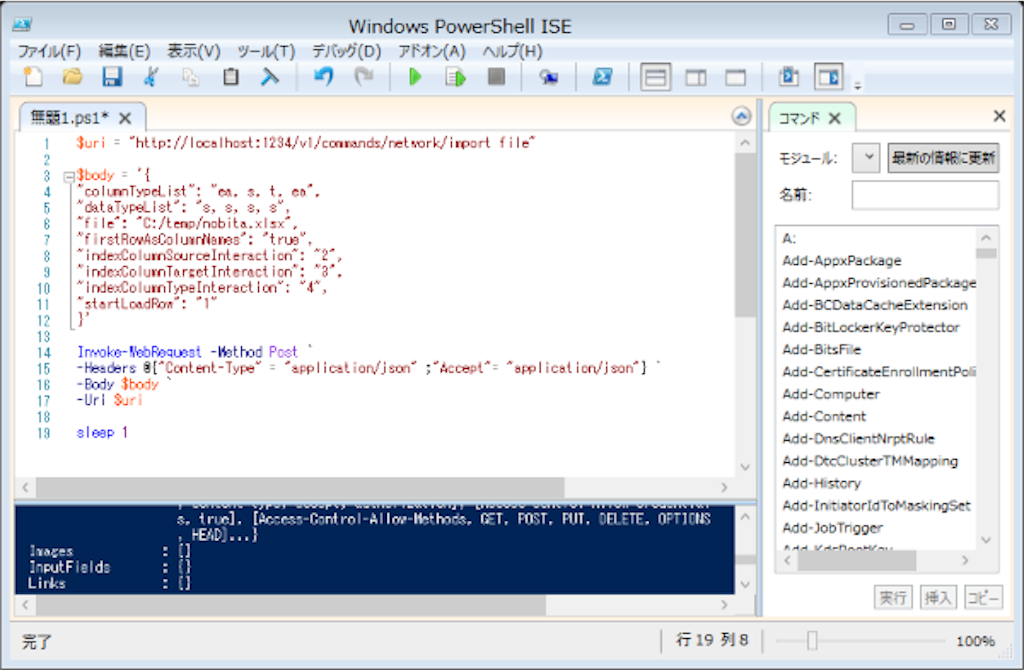Select Add-InitiatorIdToMaskingSet command

pos(876,505)
